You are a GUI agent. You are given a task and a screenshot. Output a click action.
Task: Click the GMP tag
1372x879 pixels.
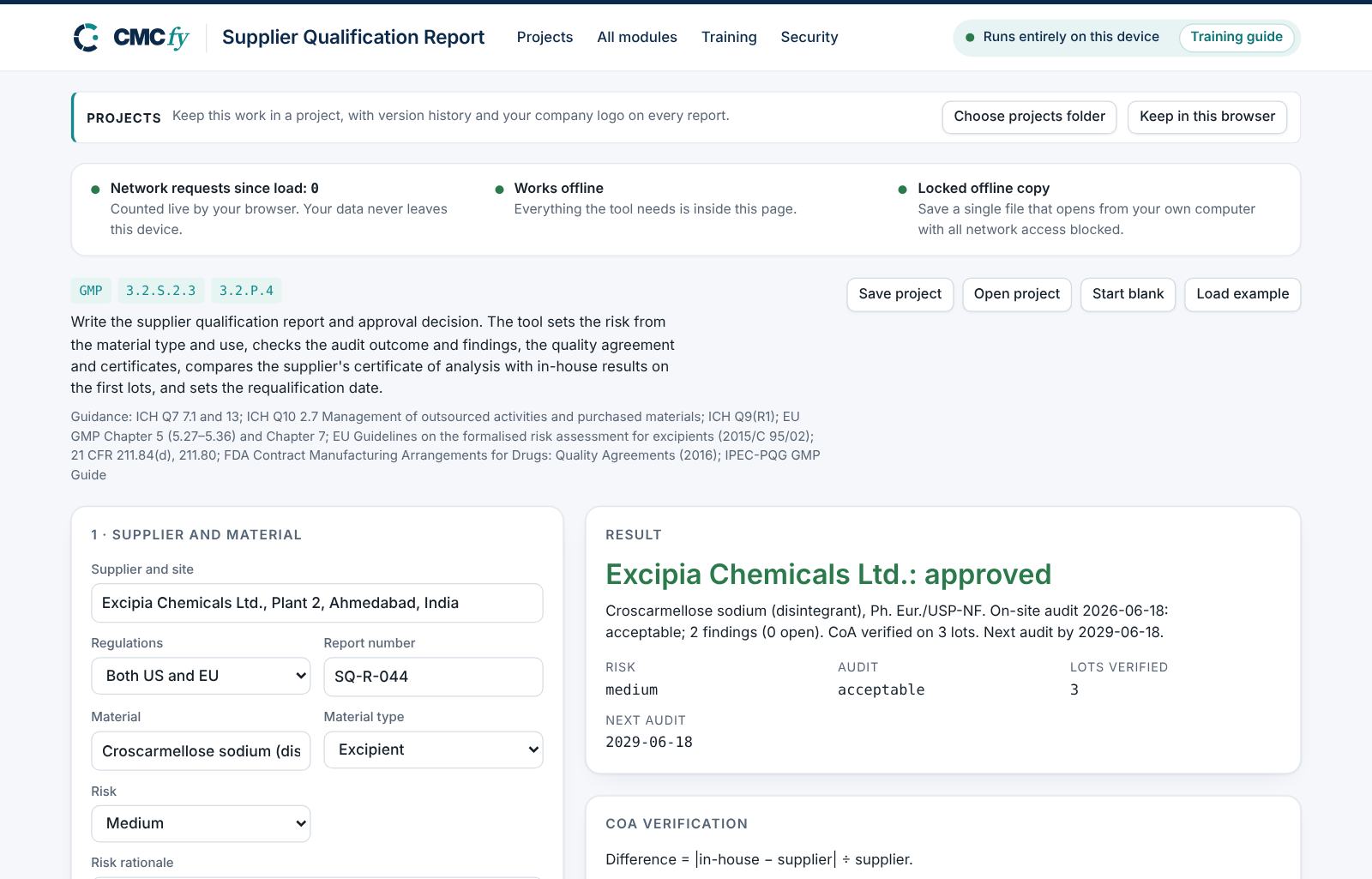(91, 291)
